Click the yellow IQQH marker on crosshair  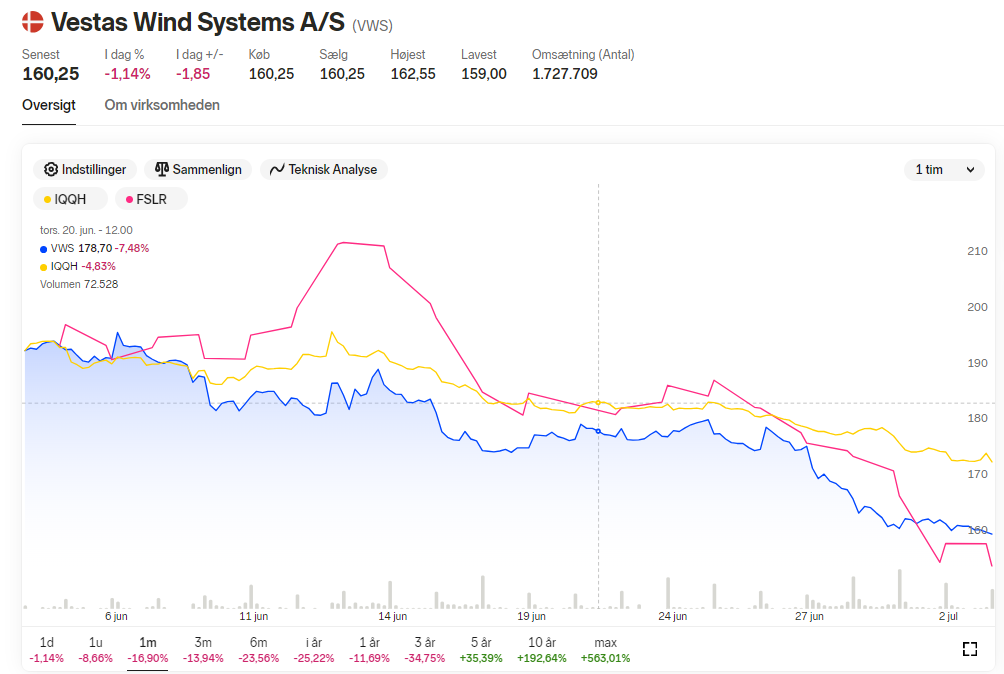tap(599, 403)
